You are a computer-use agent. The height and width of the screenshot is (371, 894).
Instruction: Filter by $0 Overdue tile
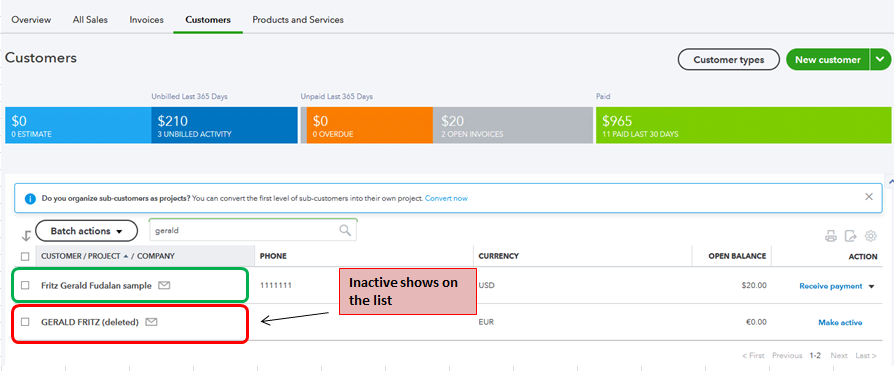click(370, 125)
